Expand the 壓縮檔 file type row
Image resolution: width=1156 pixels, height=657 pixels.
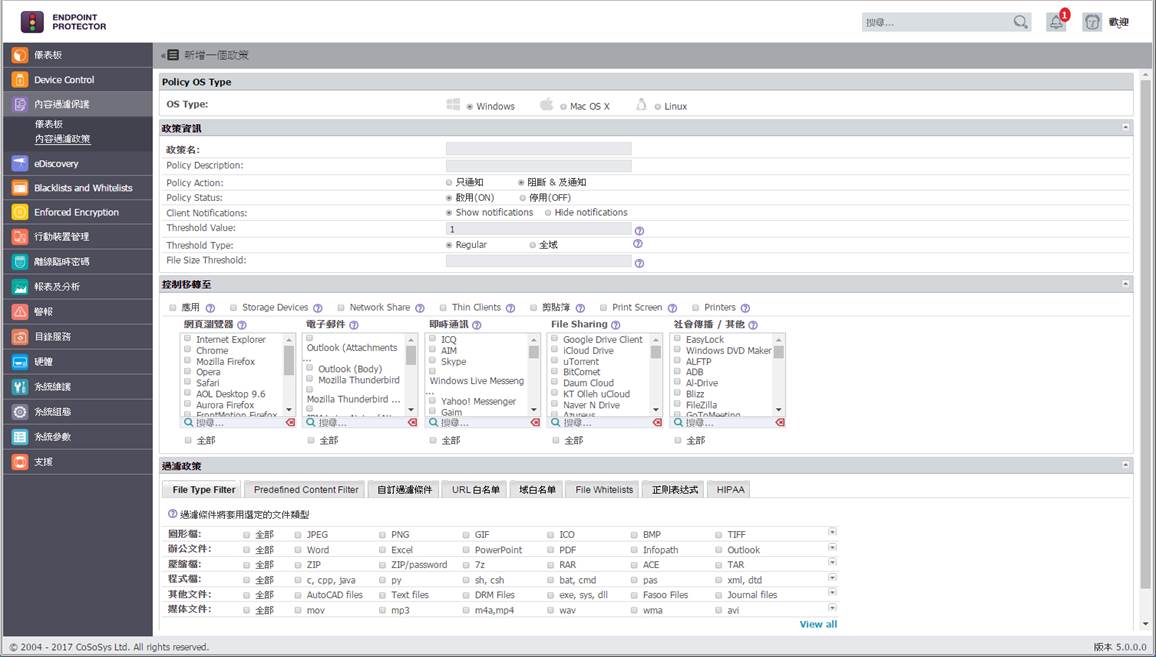point(832,562)
